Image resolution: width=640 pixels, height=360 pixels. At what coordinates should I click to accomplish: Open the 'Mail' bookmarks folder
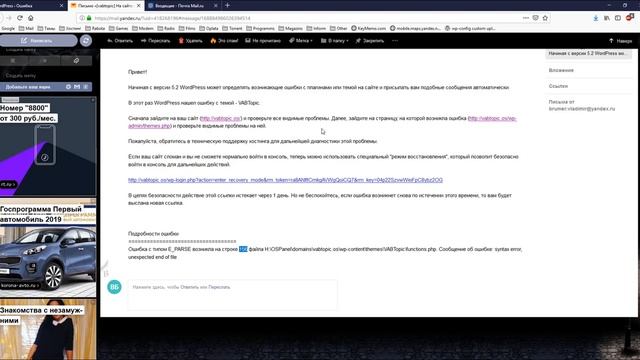(x=26, y=29)
